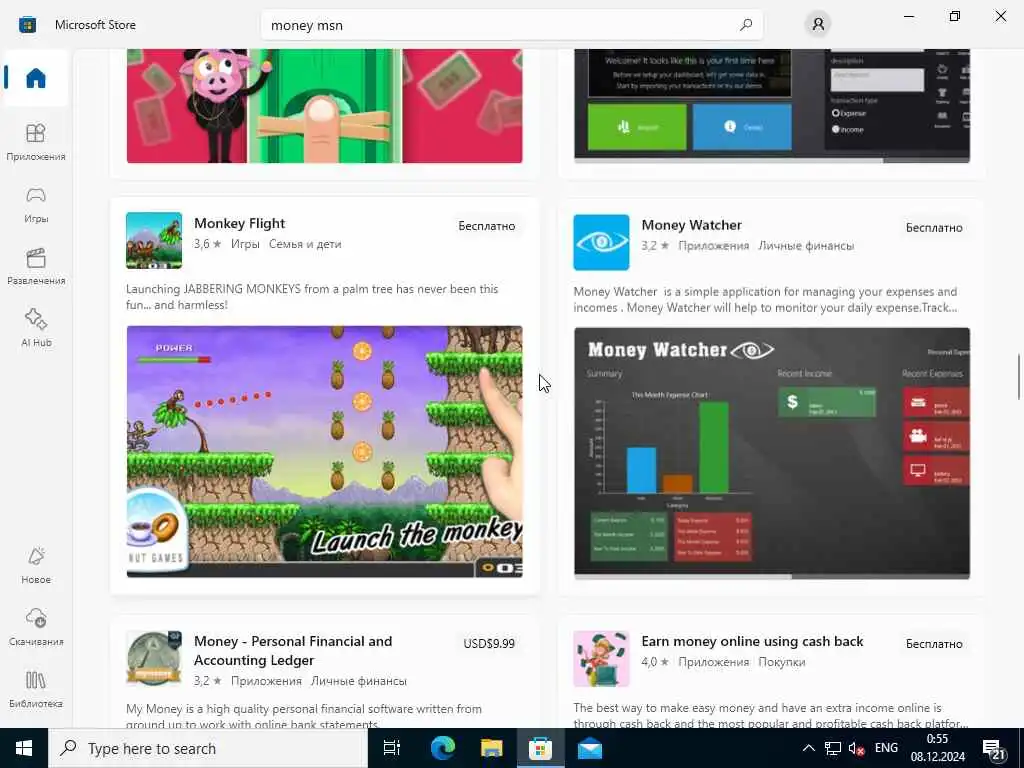
Task: Open Earn money online using cash back
Action: (x=752, y=641)
